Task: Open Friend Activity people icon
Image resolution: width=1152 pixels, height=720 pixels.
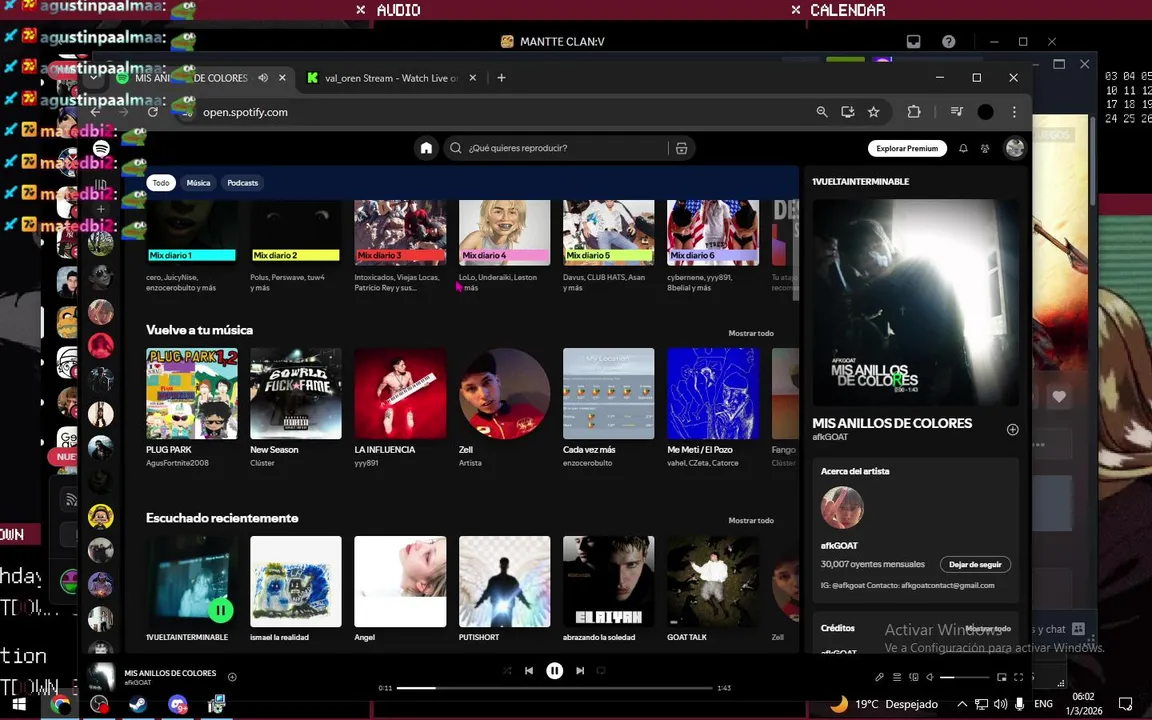Action: (x=985, y=148)
